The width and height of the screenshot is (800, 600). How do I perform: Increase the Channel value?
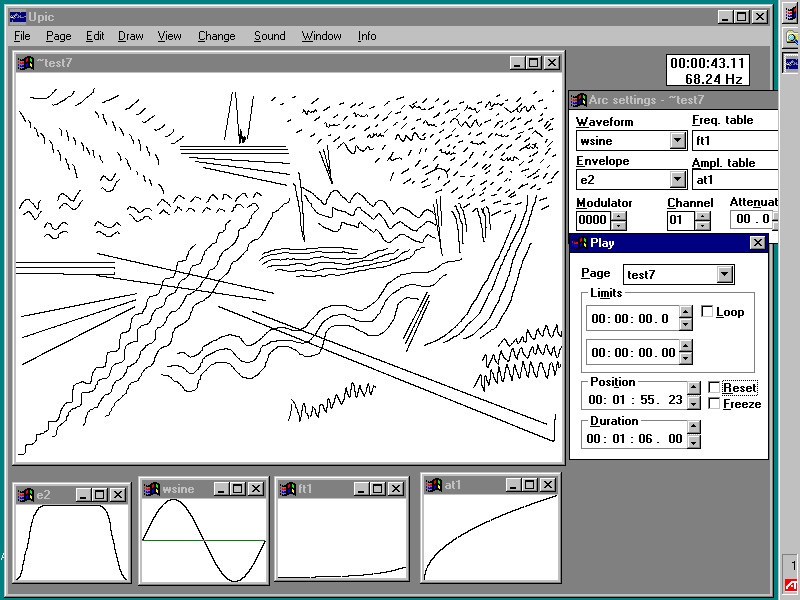coord(703,216)
